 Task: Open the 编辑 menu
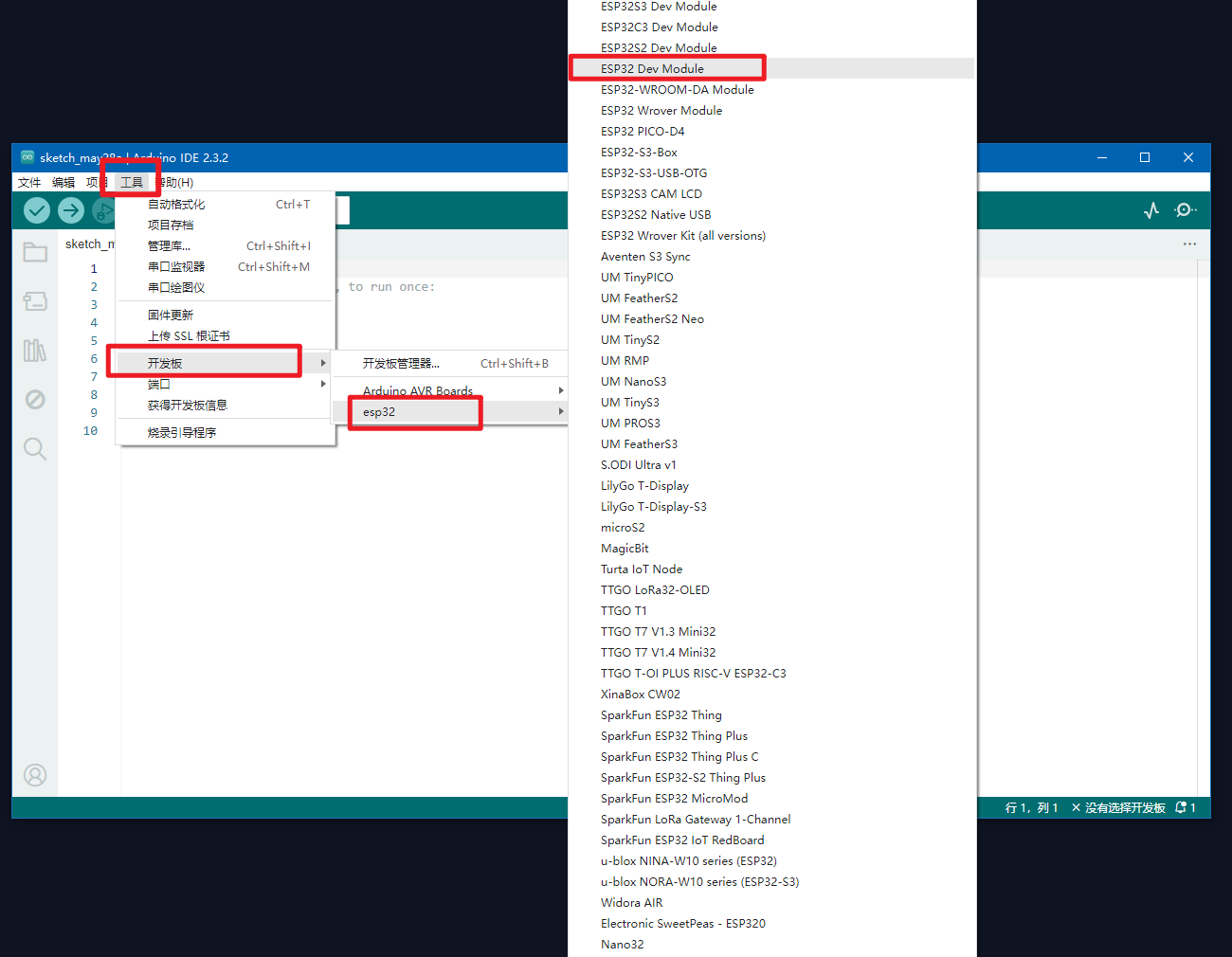click(63, 182)
